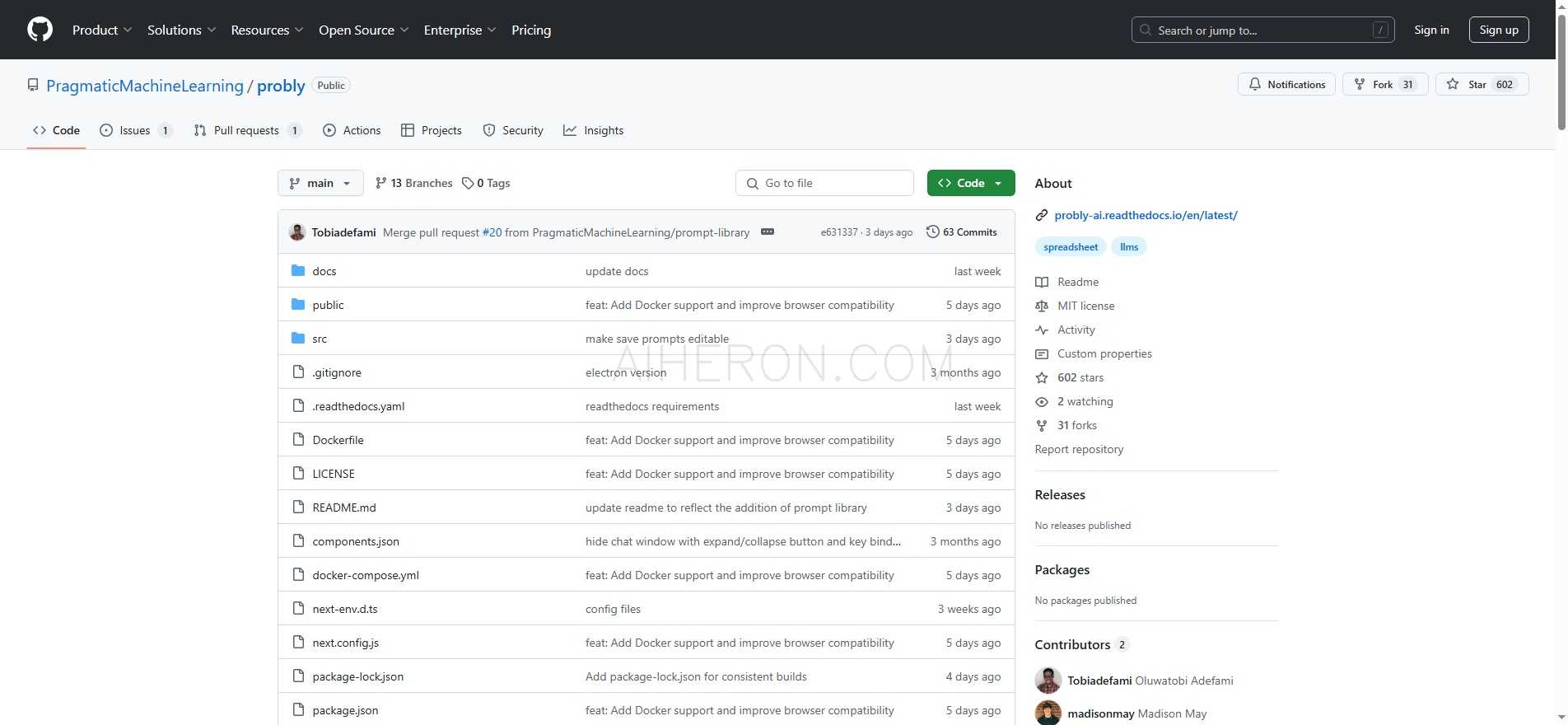Open the Insights tab
1568x725 pixels.
tap(593, 130)
